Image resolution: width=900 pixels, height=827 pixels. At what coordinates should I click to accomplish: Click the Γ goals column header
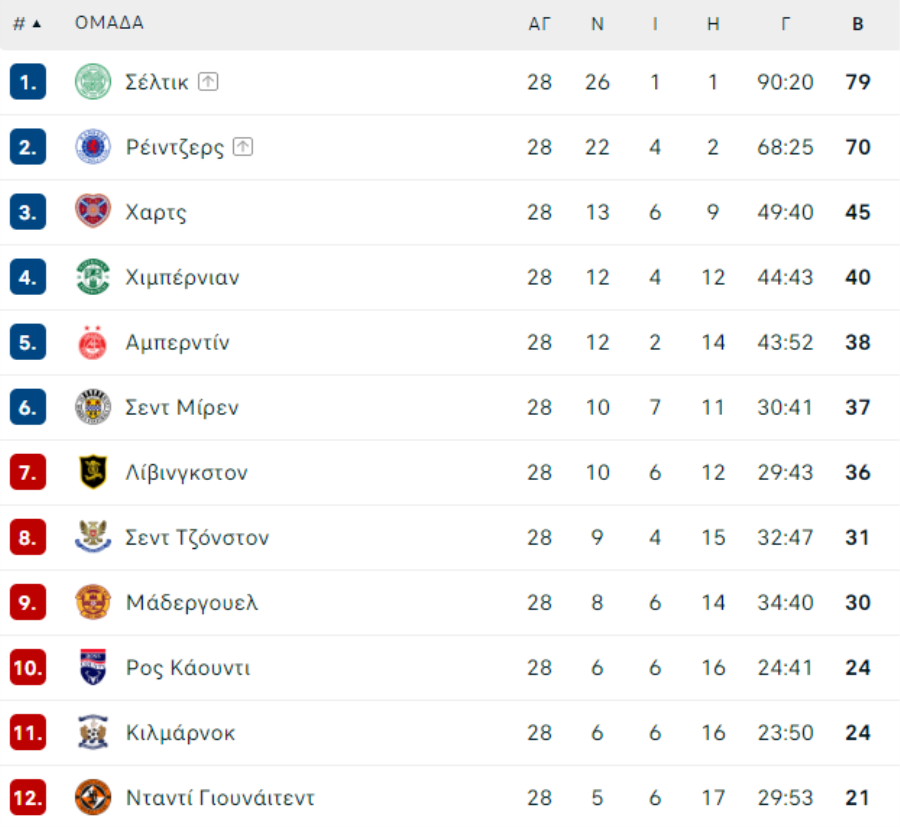click(786, 24)
